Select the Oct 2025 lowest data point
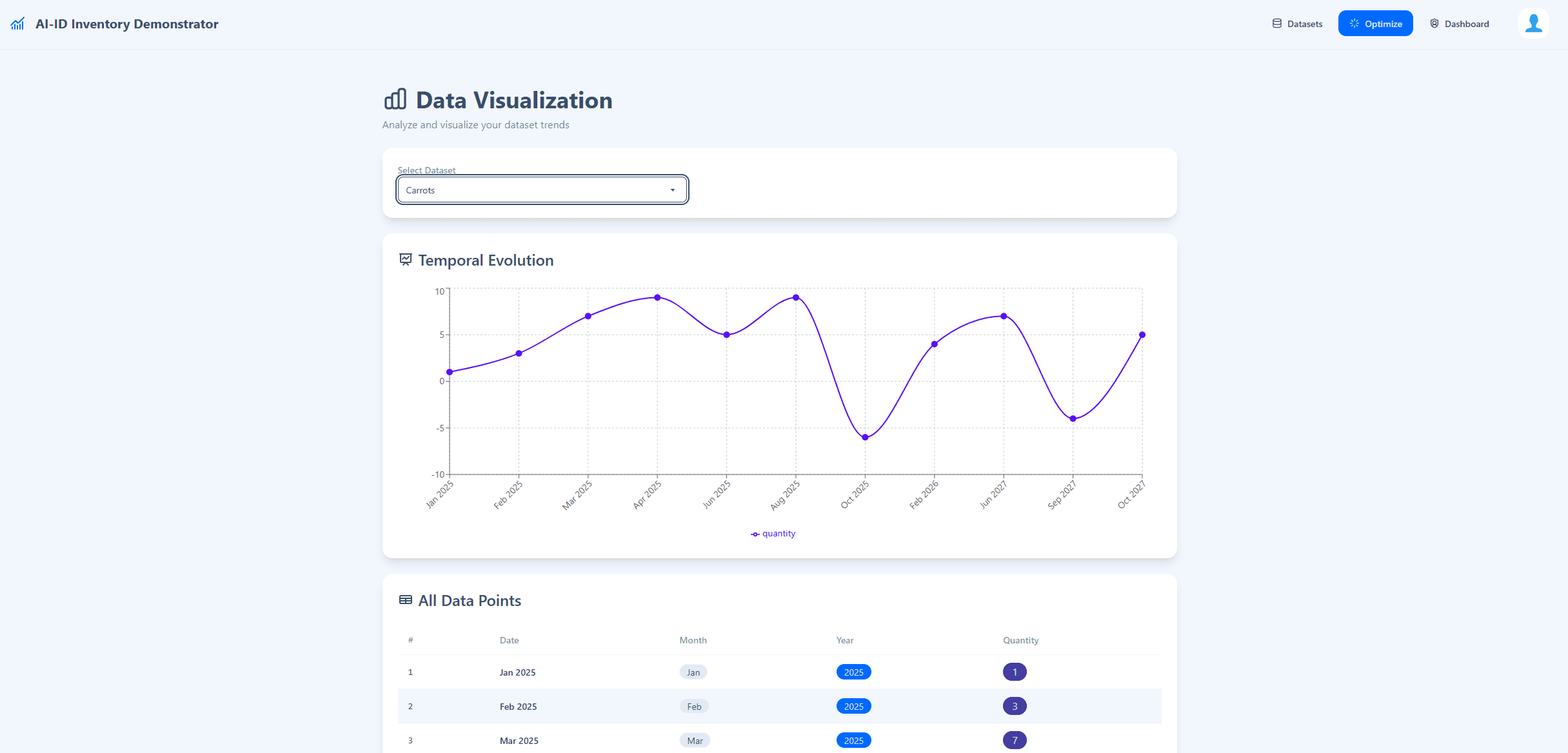The image size is (1568, 753). (865, 437)
